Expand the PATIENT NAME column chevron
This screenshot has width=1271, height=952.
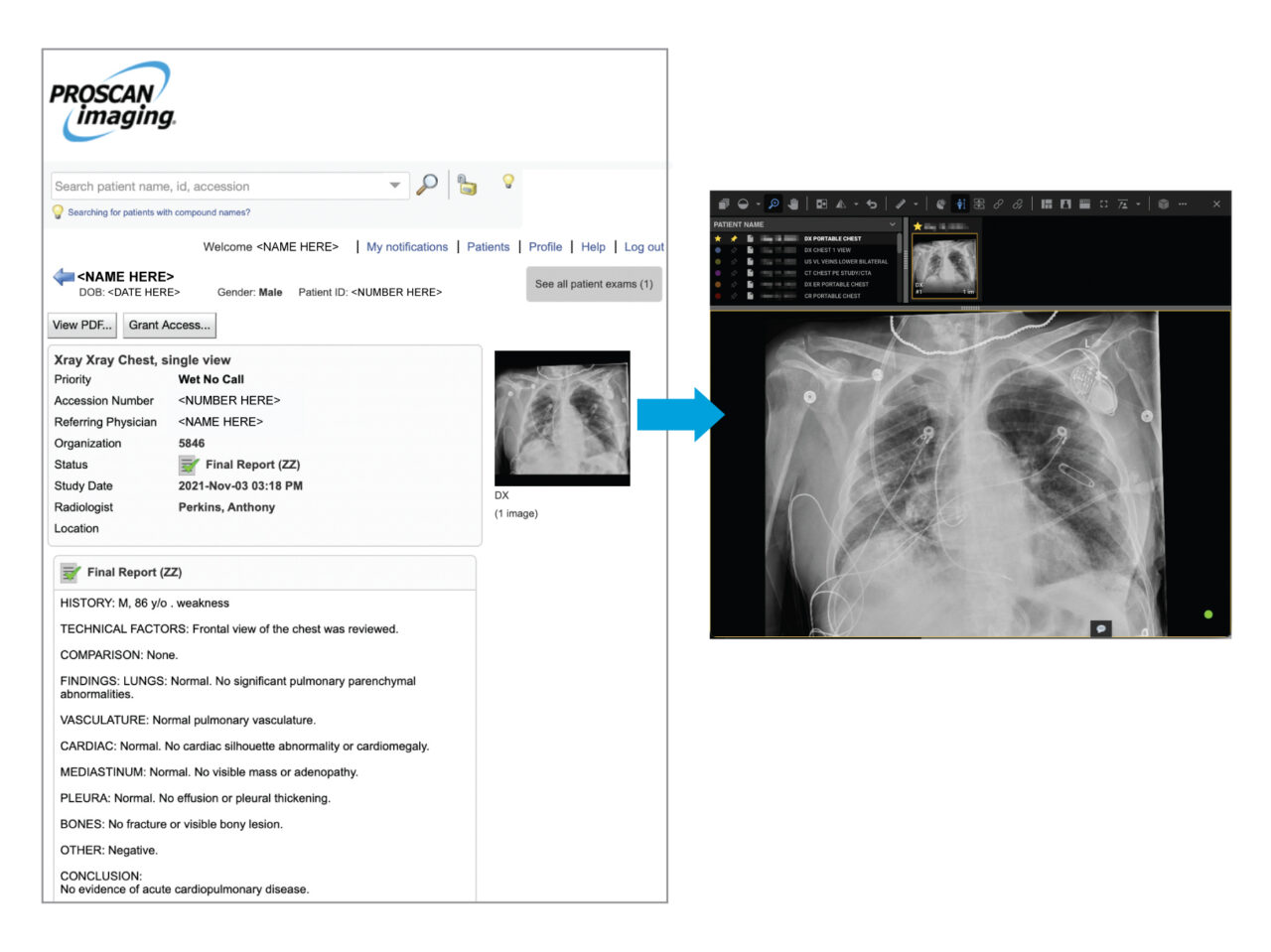pyautogui.click(x=892, y=224)
